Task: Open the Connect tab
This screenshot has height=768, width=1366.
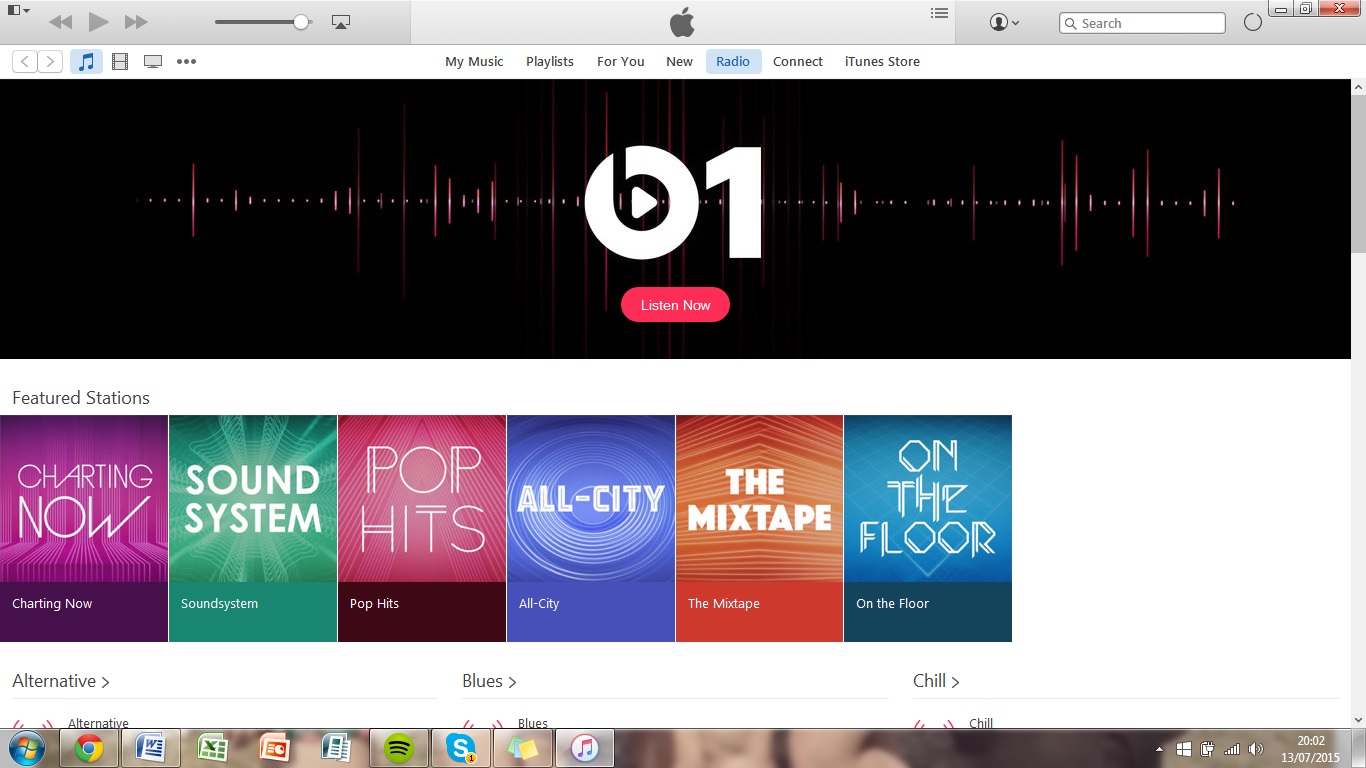Action: pos(798,61)
